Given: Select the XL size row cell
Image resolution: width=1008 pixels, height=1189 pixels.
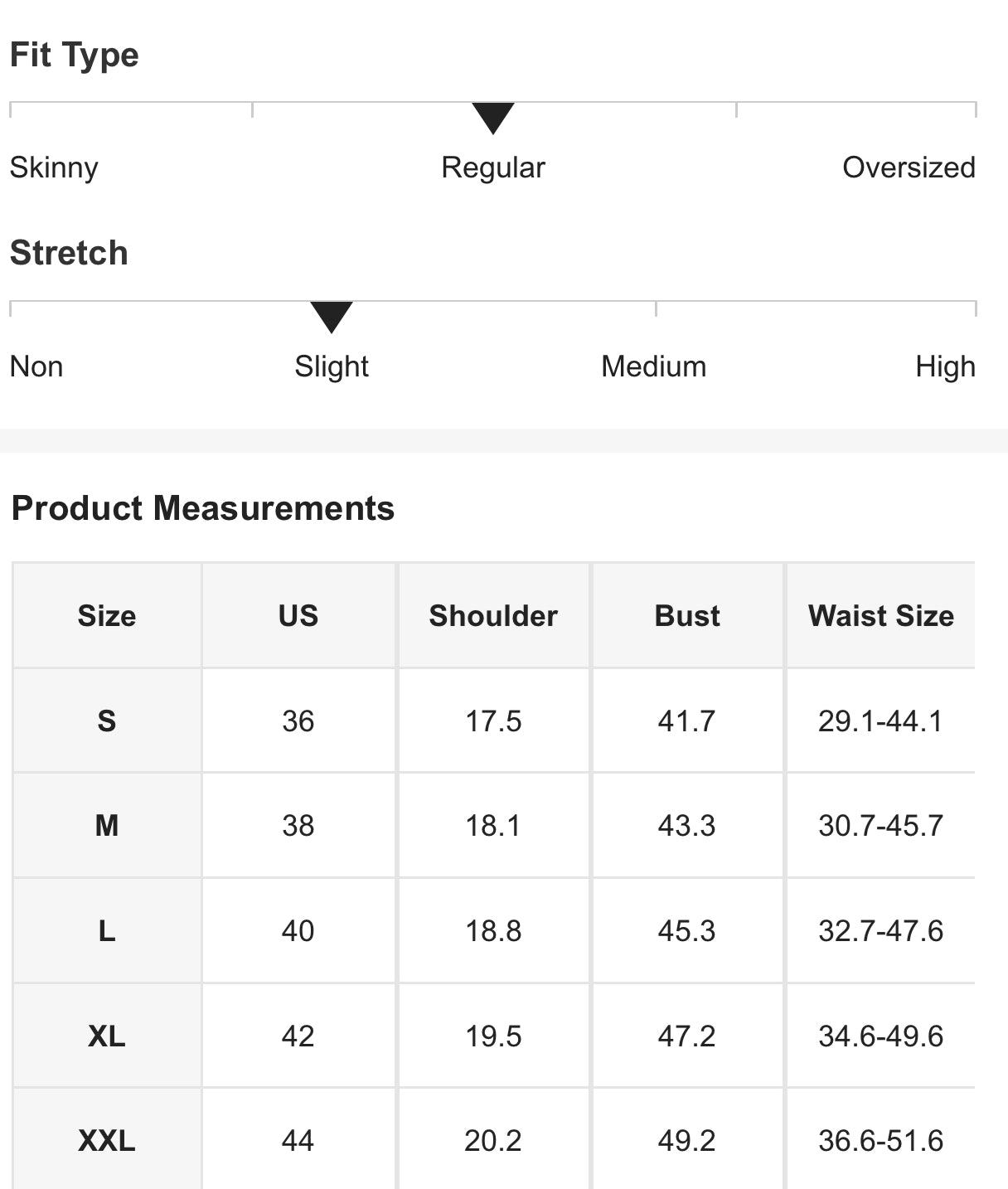Looking at the screenshot, I should tap(107, 1036).
